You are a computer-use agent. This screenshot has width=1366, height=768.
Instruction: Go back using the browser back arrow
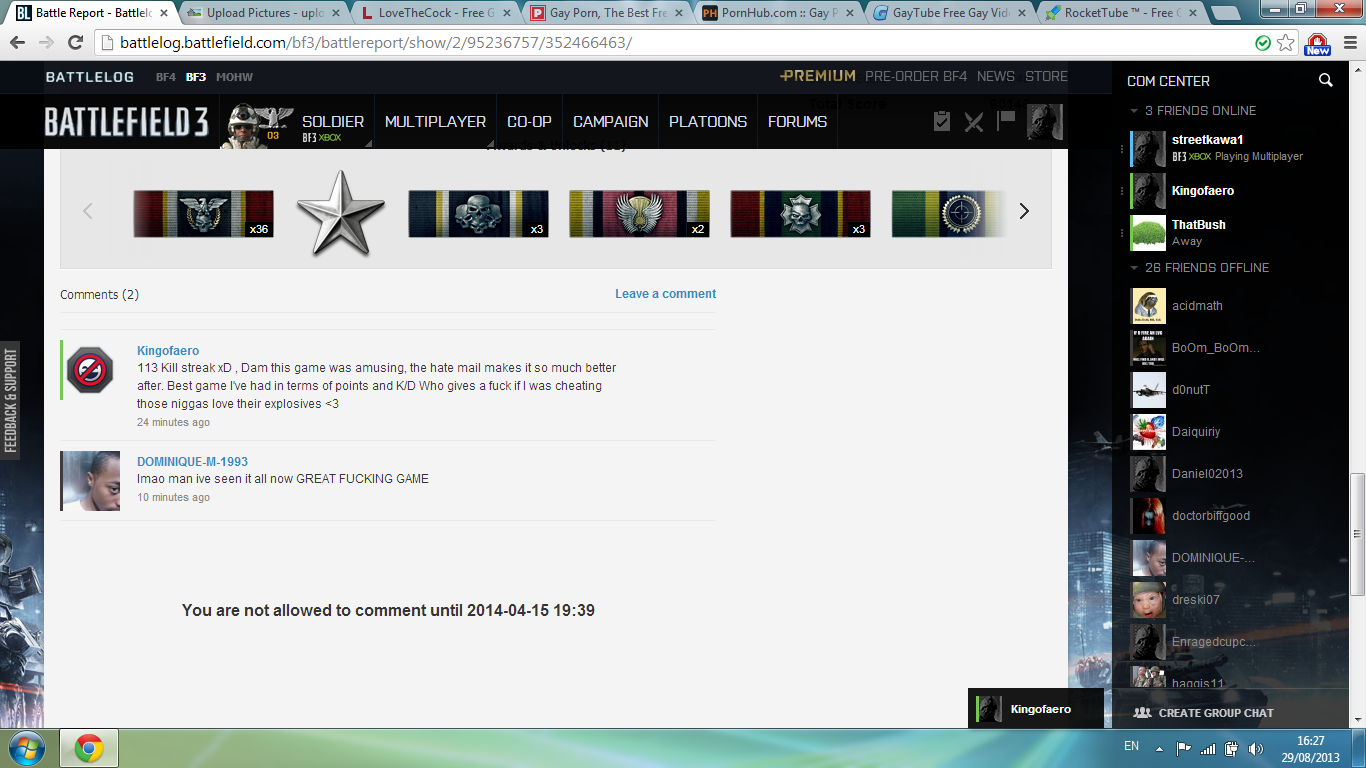18,43
